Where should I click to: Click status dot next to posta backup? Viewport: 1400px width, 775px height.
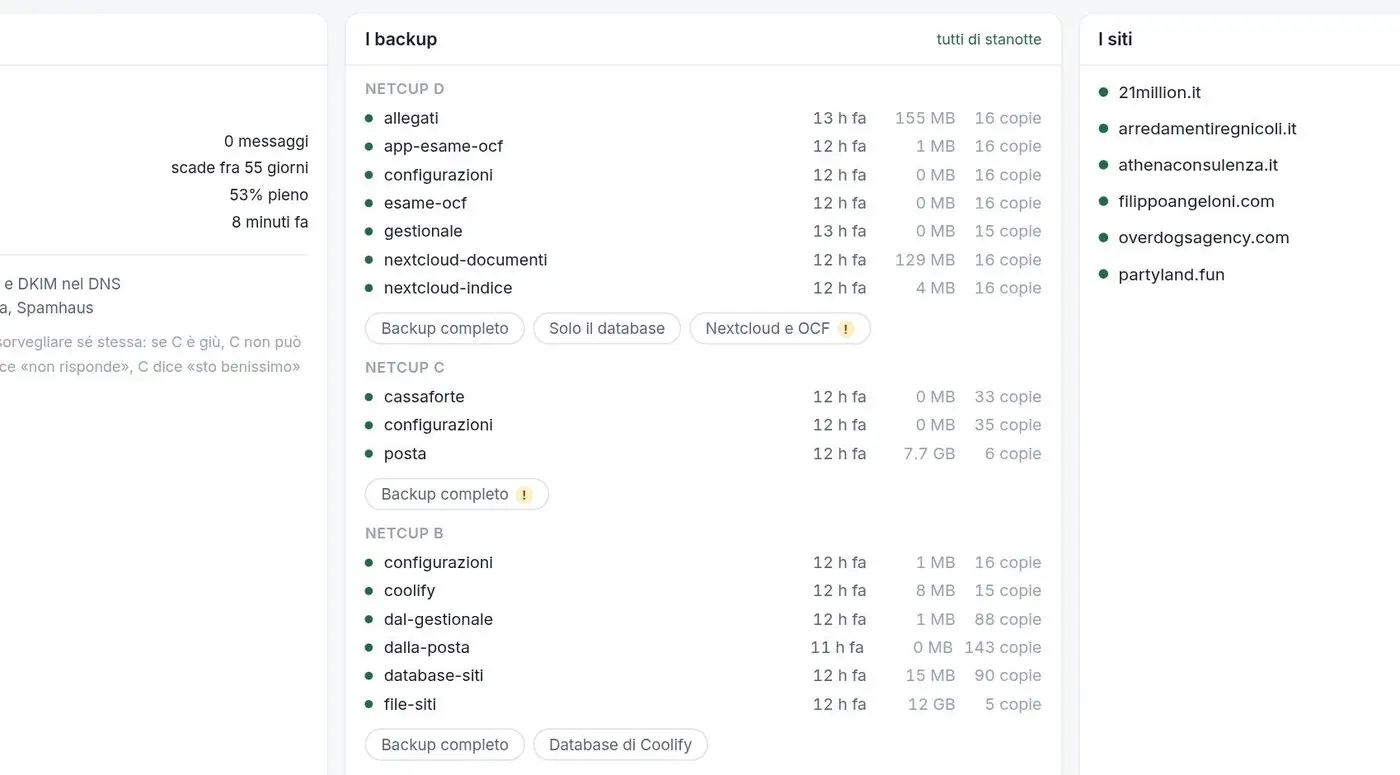pos(369,454)
